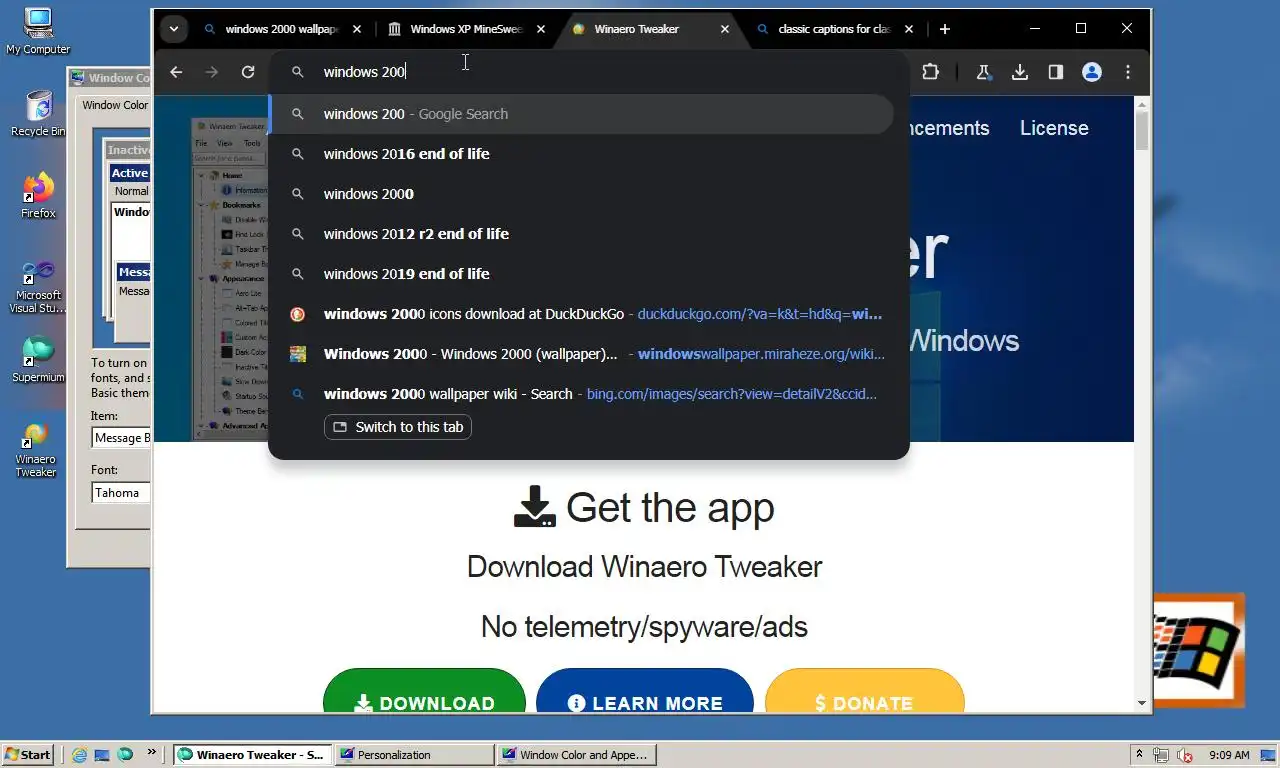Click the network icon in system tray
Image resolution: width=1280 pixels, height=768 pixels.
1162,755
